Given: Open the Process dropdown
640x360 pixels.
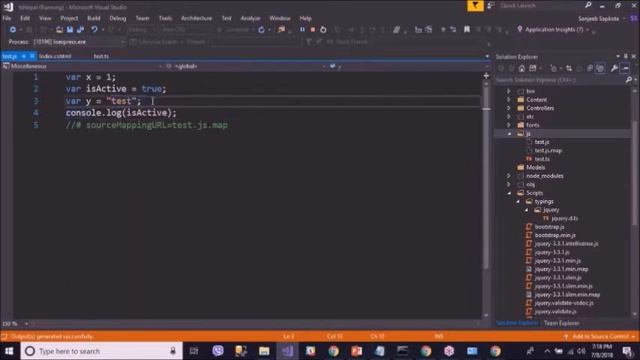Looking at the screenshot, I should 122,42.
